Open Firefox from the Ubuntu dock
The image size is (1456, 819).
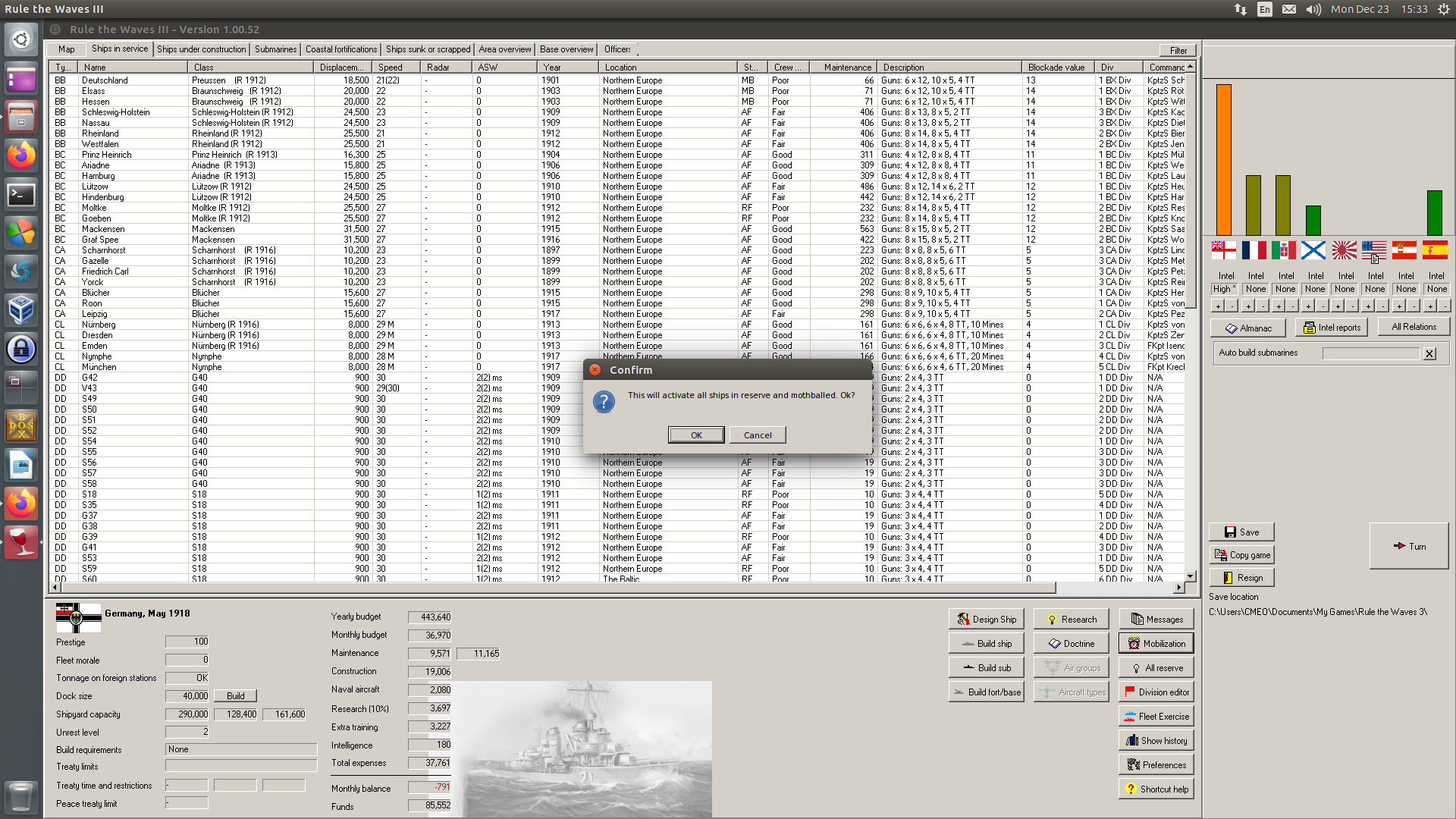21,156
